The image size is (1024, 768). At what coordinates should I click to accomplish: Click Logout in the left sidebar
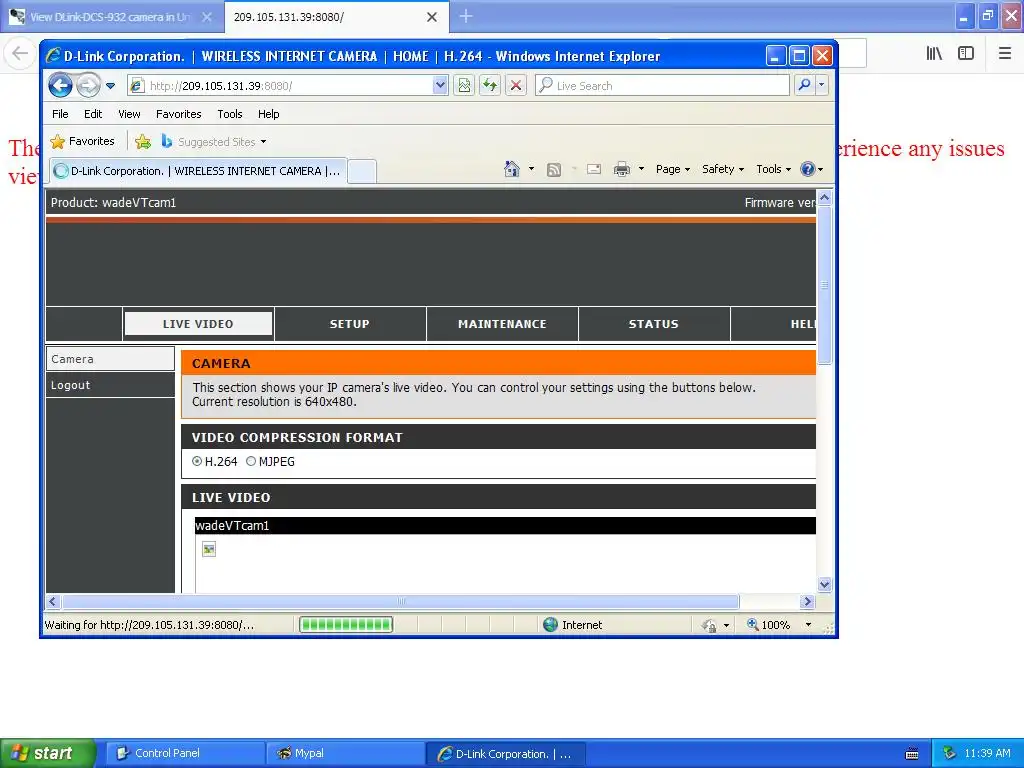tap(110, 385)
